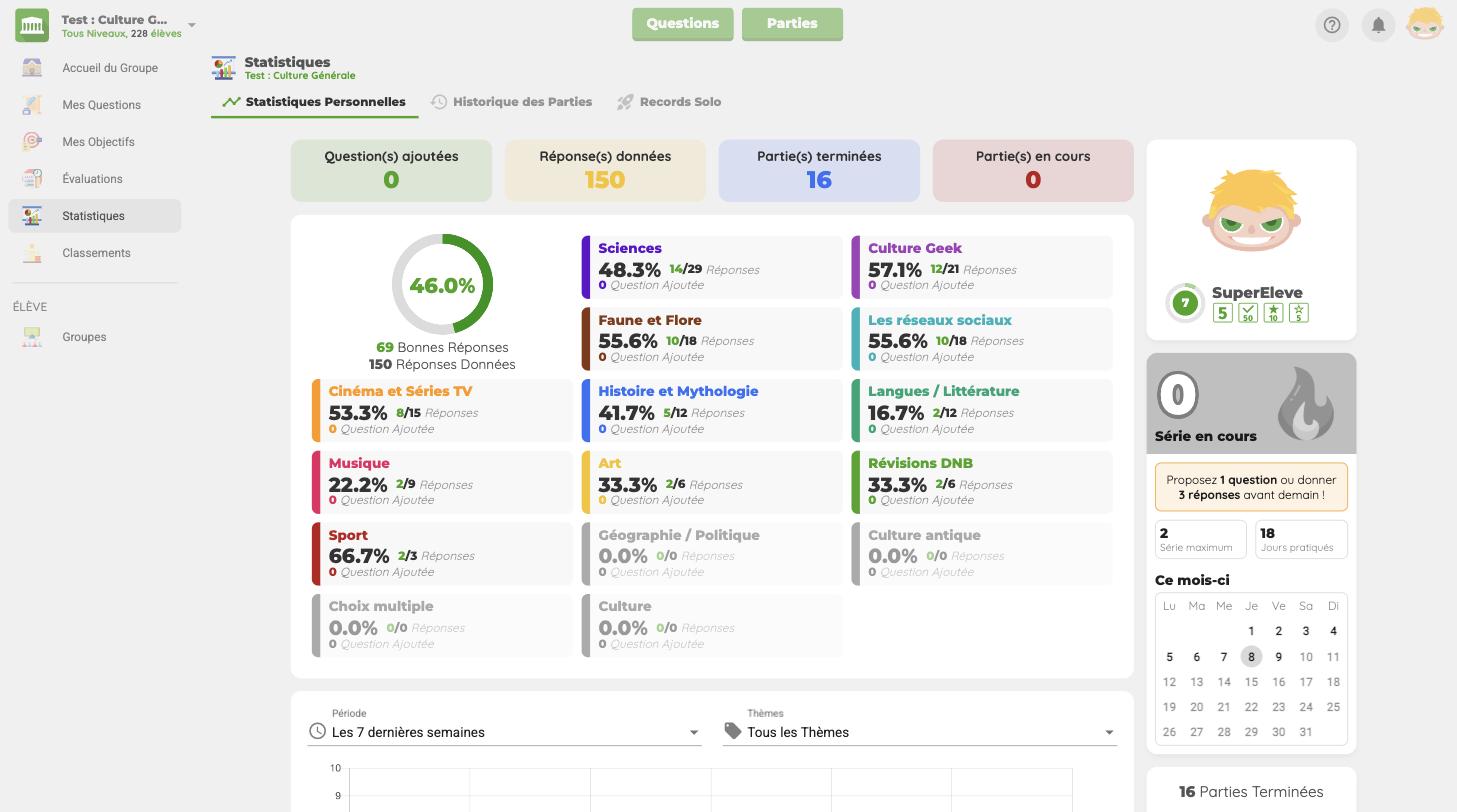Click the clock icon beside Période
The image size is (1457, 812).
(317, 732)
